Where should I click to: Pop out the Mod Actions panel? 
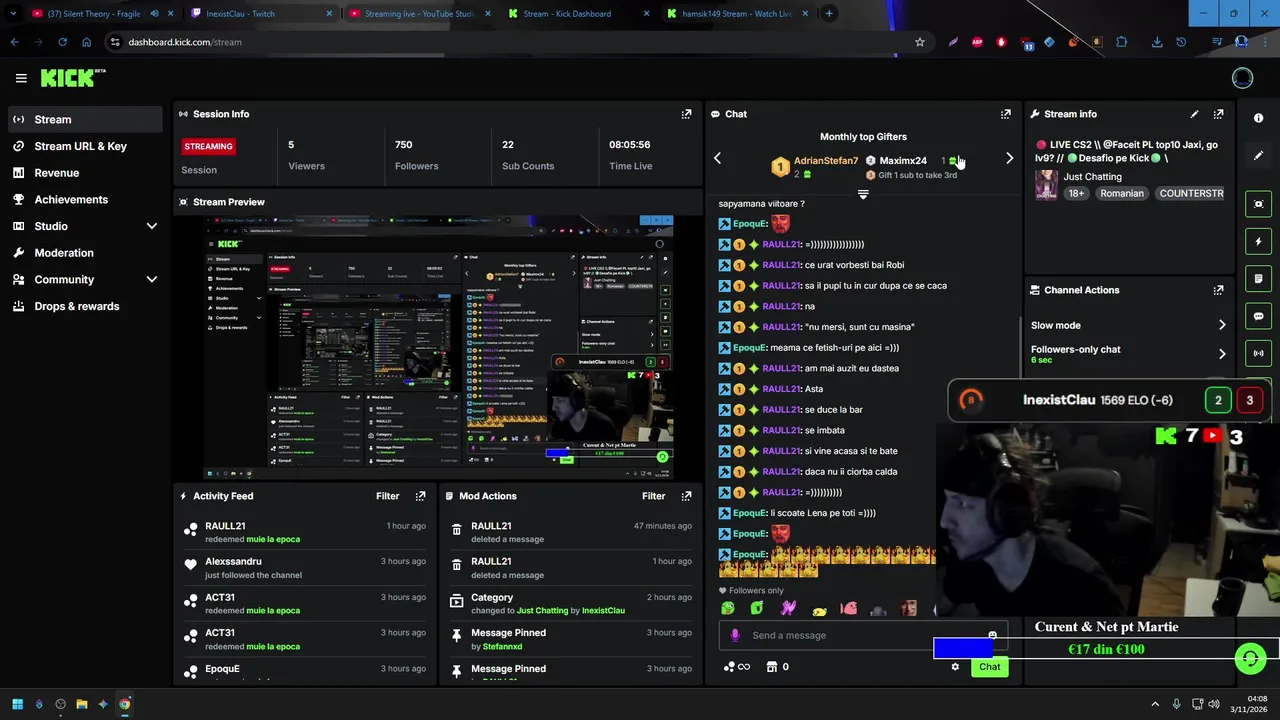coord(686,496)
